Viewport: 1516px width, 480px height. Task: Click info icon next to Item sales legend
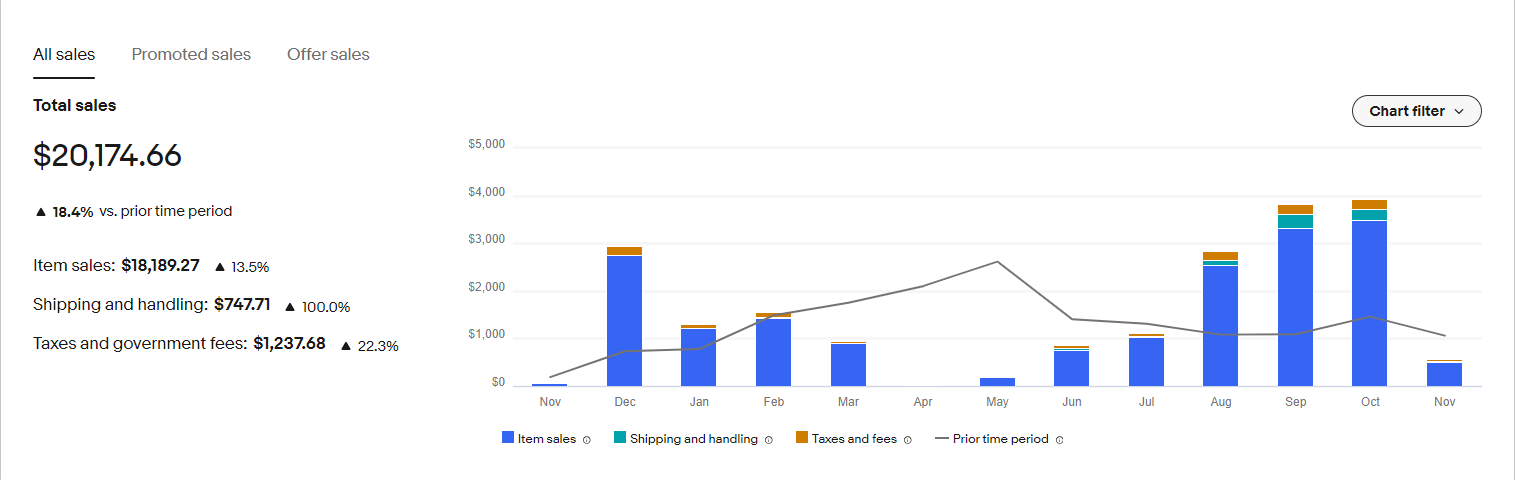coord(587,439)
